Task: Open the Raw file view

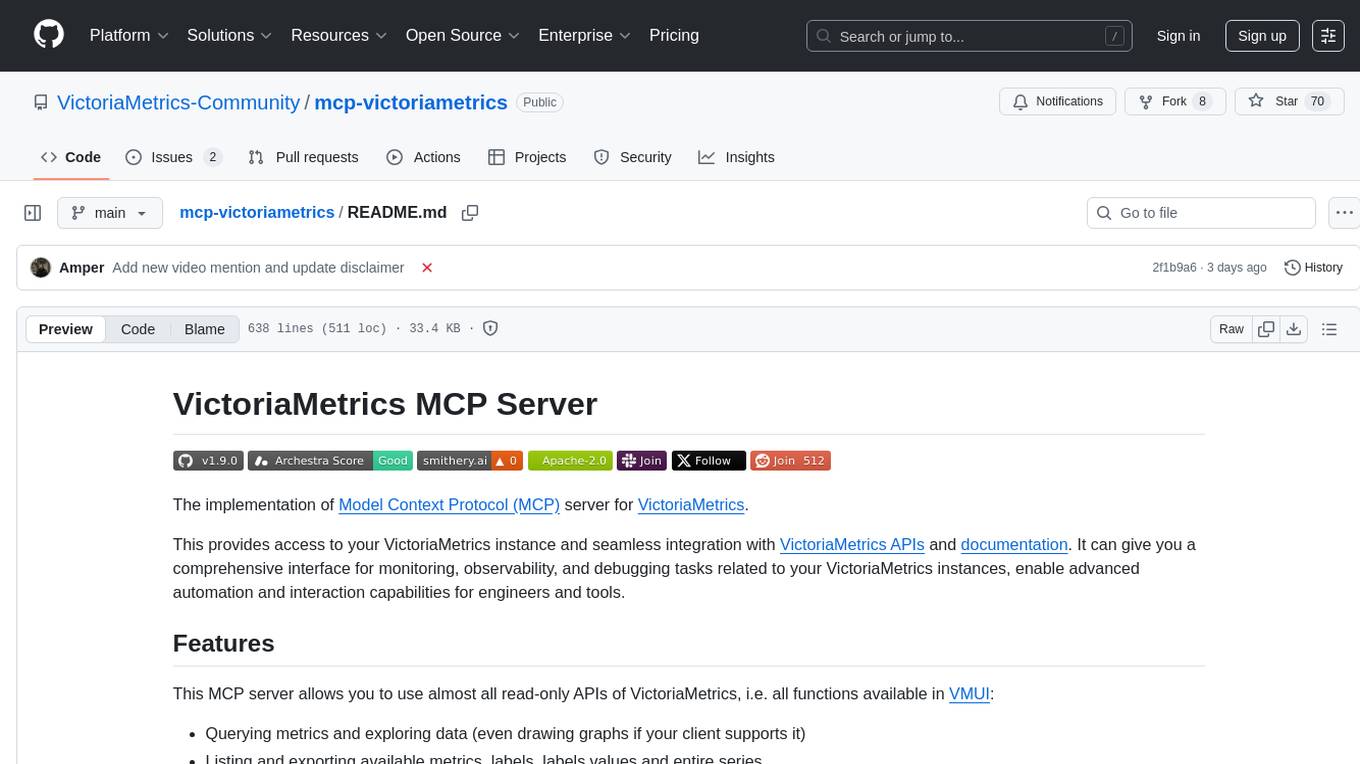Action: [x=1231, y=329]
